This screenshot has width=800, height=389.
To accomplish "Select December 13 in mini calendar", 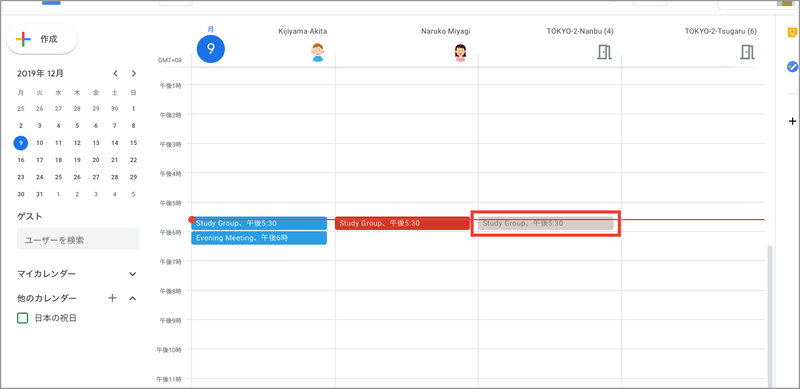I will tap(96, 143).
